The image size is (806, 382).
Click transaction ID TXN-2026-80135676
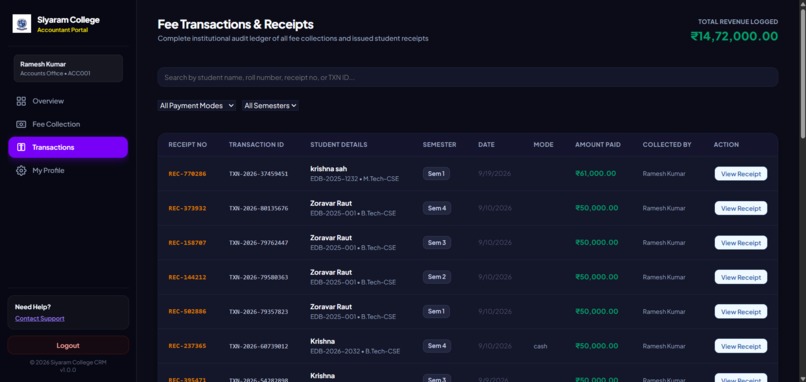point(259,208)
